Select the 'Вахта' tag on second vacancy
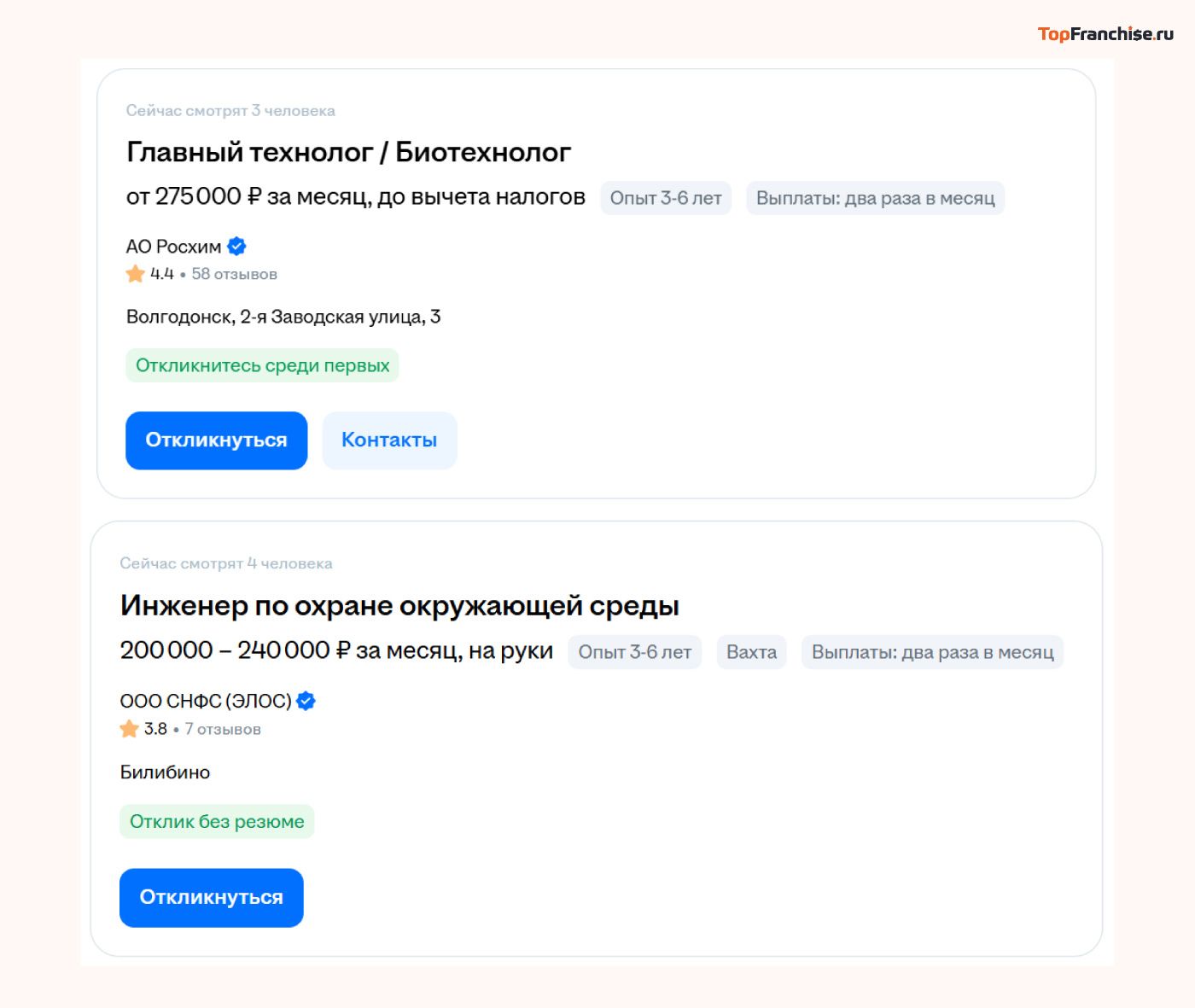1195x1008 pixels. pos(751,651)
